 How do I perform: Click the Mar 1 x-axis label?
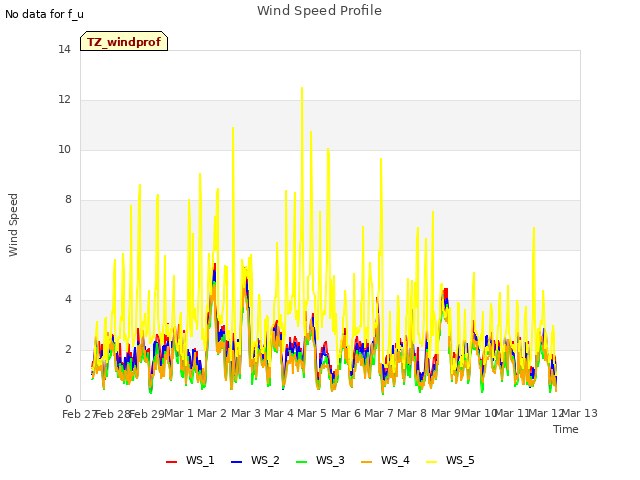[179, 413]
